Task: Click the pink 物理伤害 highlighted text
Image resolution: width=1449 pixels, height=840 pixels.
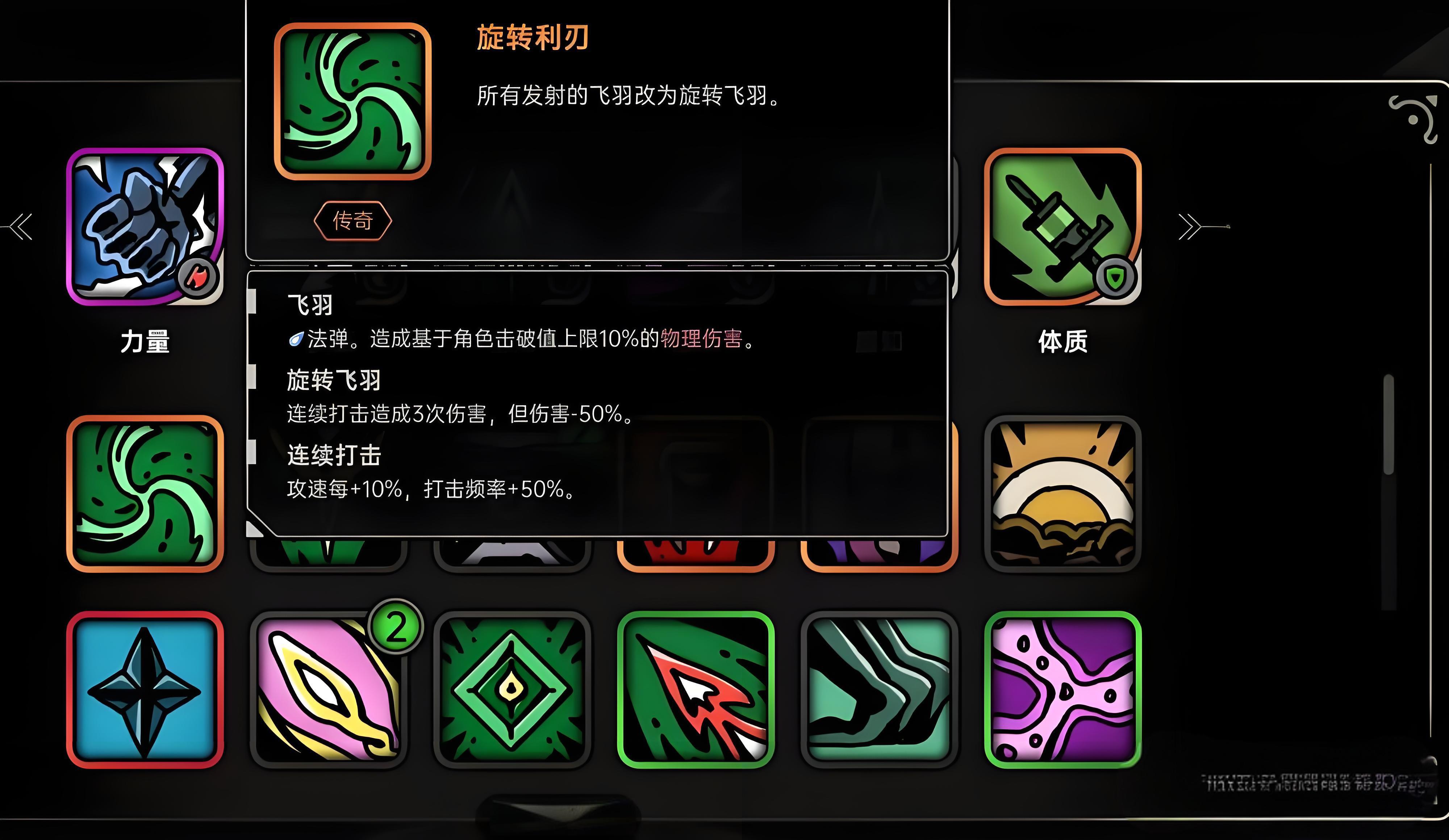Action: (702, 339)
